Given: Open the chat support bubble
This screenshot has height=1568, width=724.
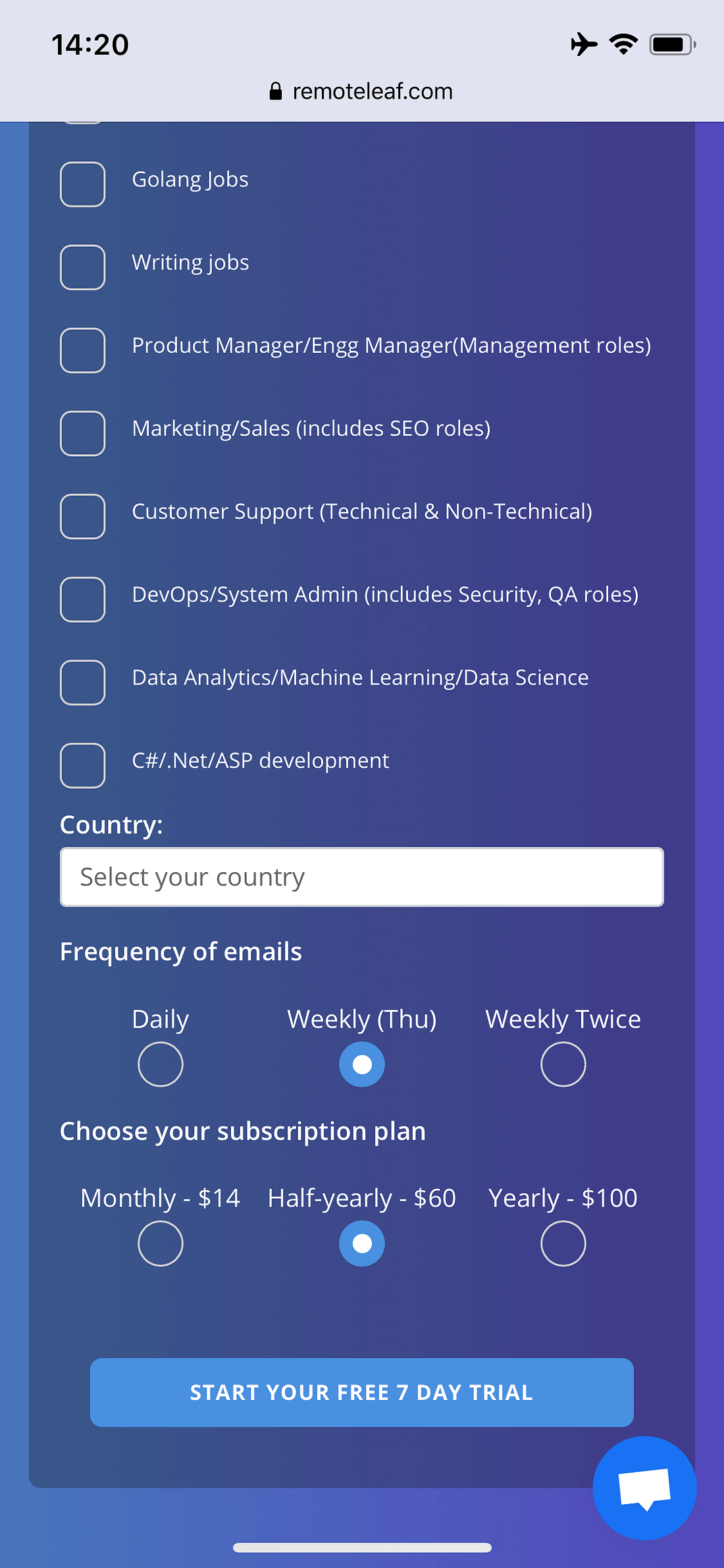Looking at the screenshot, I should (644, 1488).
